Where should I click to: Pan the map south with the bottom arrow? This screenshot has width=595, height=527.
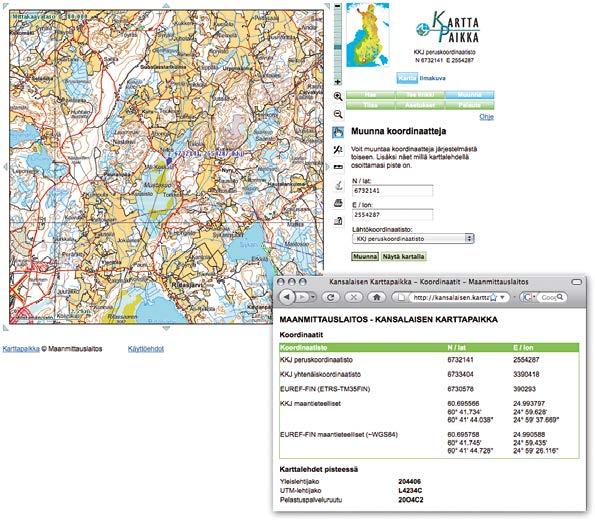166,328
